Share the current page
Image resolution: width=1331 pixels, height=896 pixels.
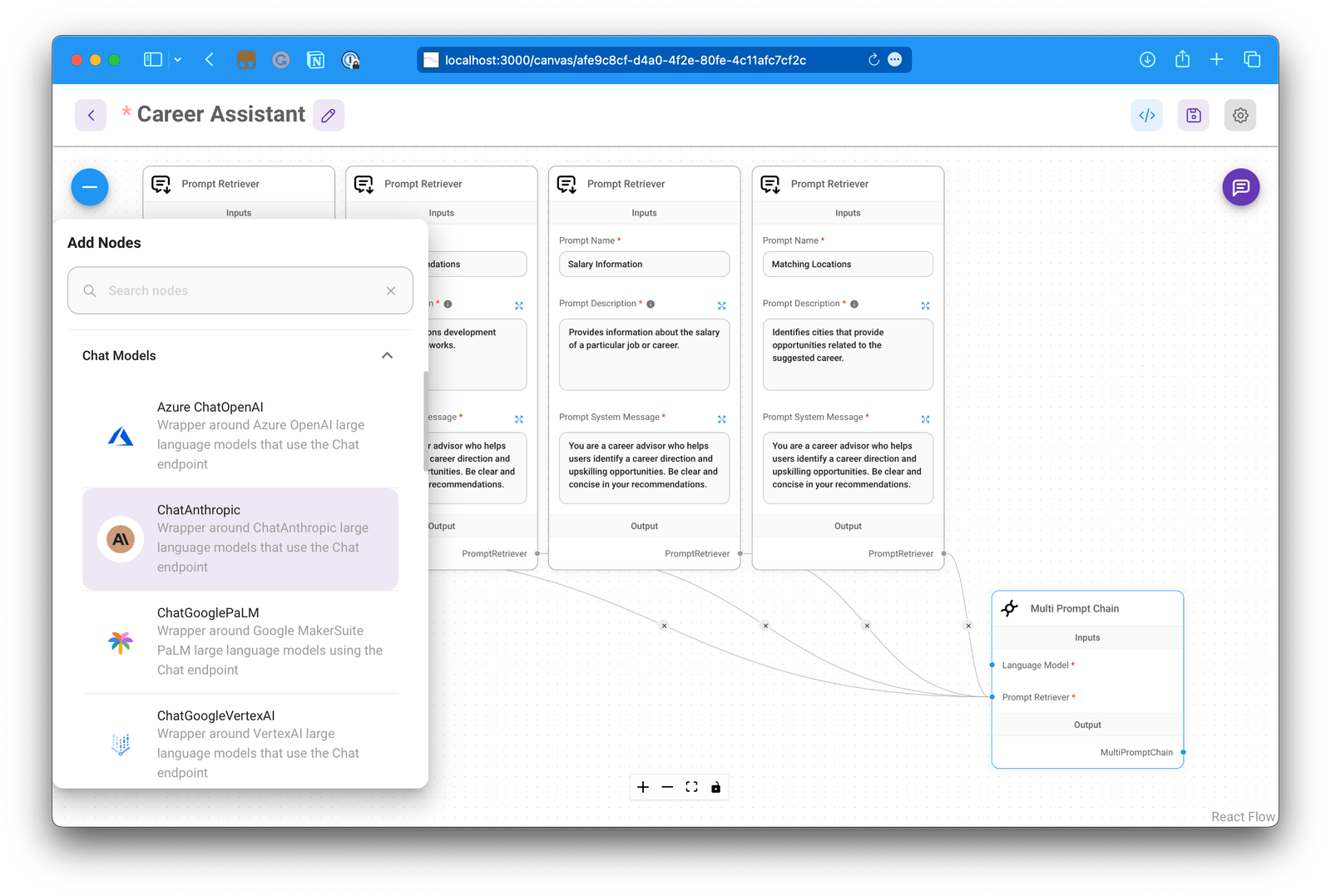coord(1182,59)
